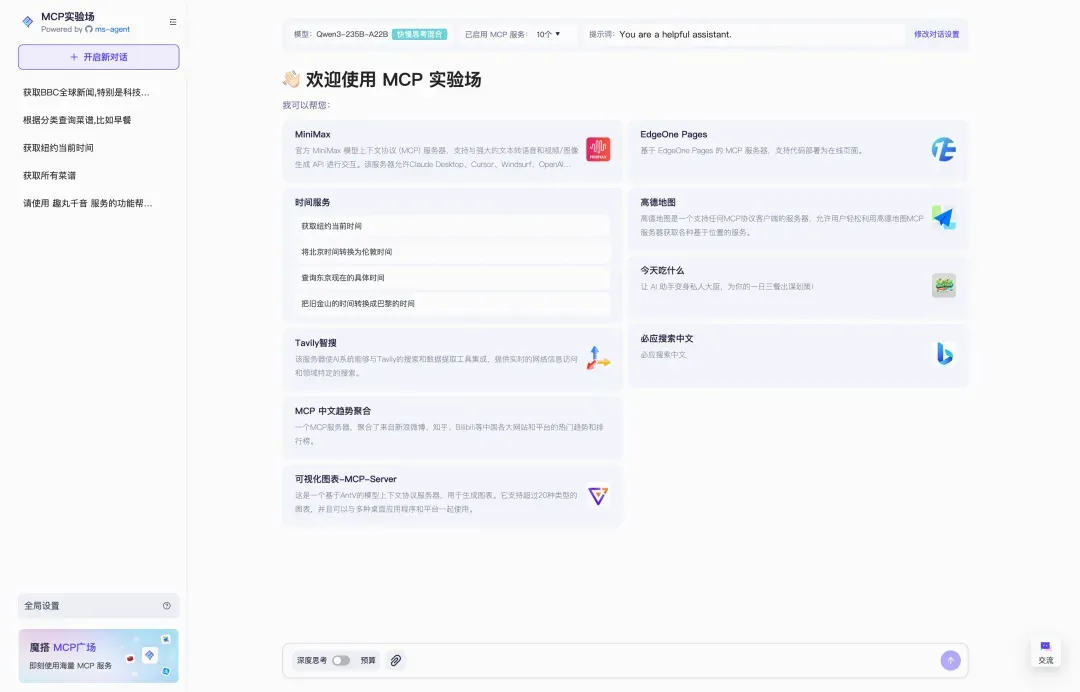Click the MCP实验场 diamond logo icon

coord(28,21)
